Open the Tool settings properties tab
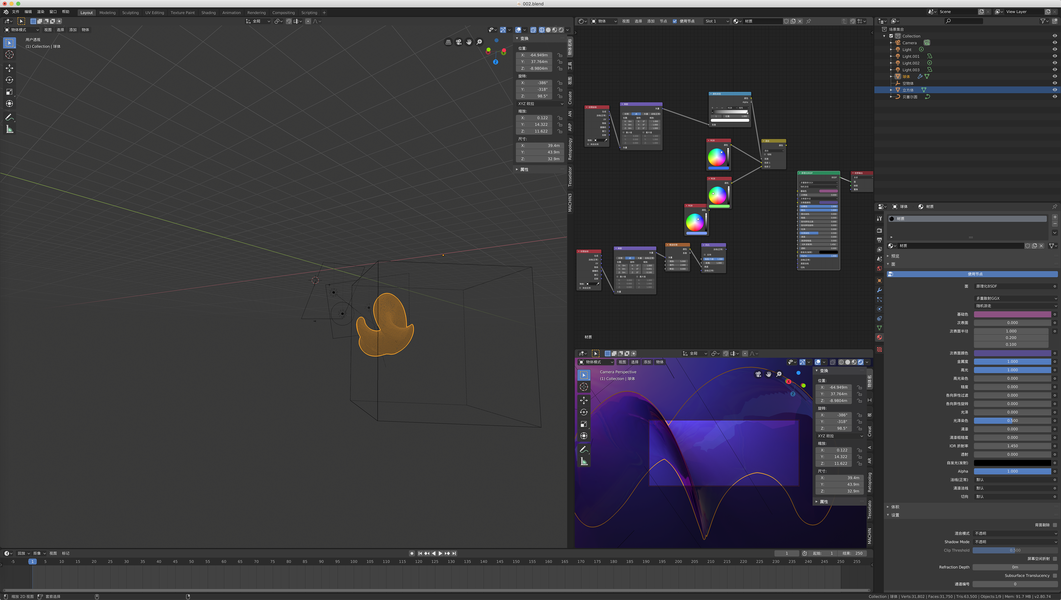The image size is (1061, 600). coord(879,218)
